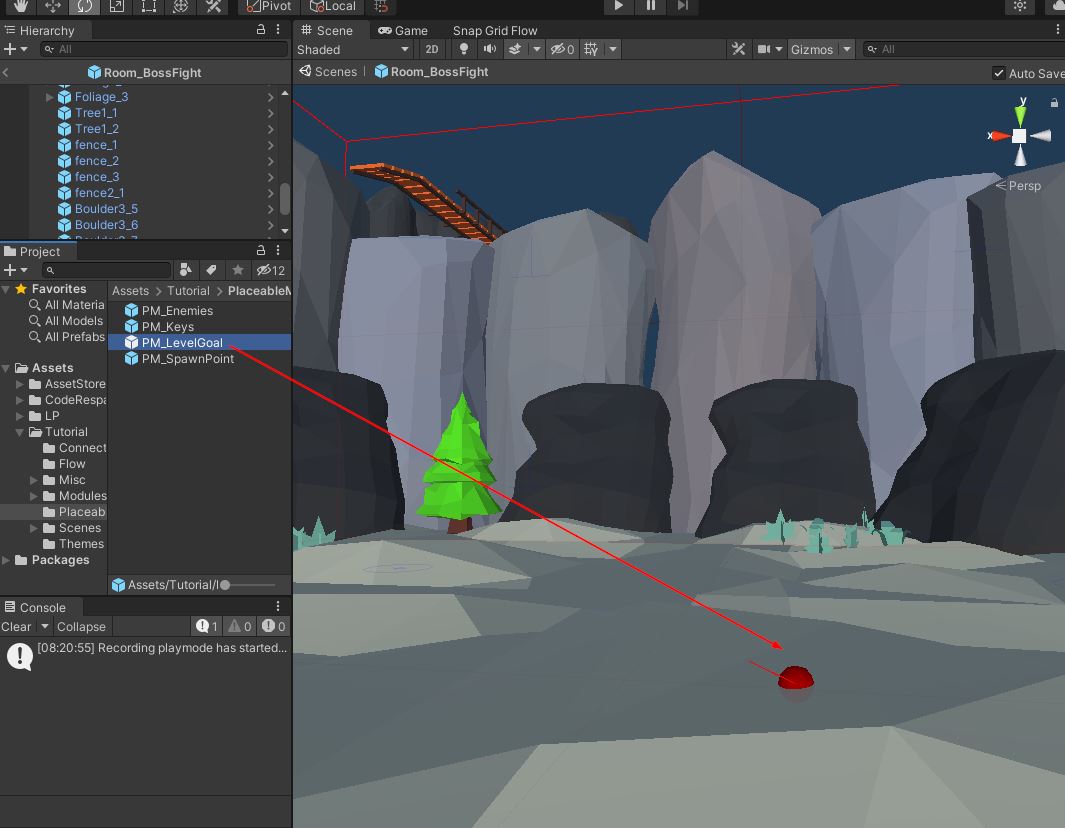The height and width of the screenshot is (828, 1065).
Task: Toggle 2D view mode in Scene
Action: pos(431,49)
